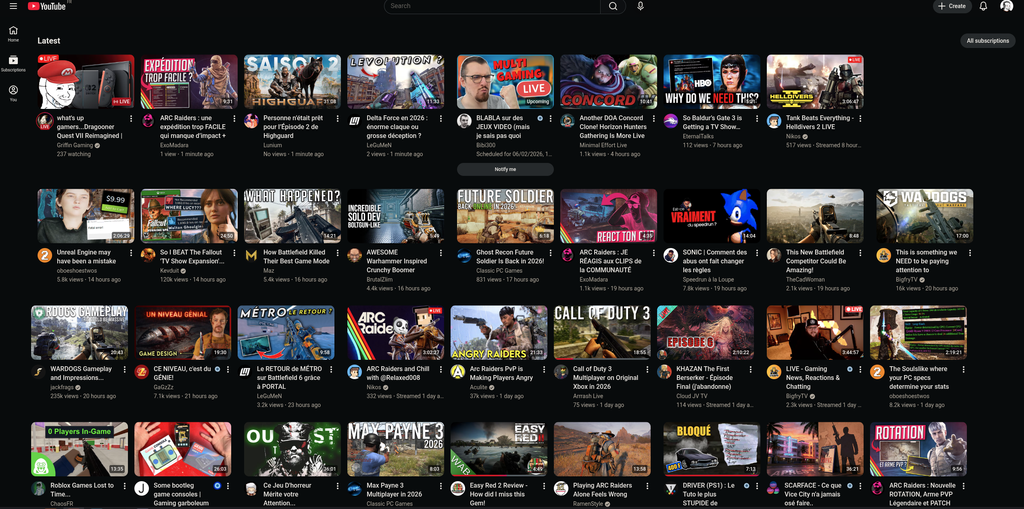Open title 'Playing ARC Raiders Alone Feels Wrong'

(602, 490)
